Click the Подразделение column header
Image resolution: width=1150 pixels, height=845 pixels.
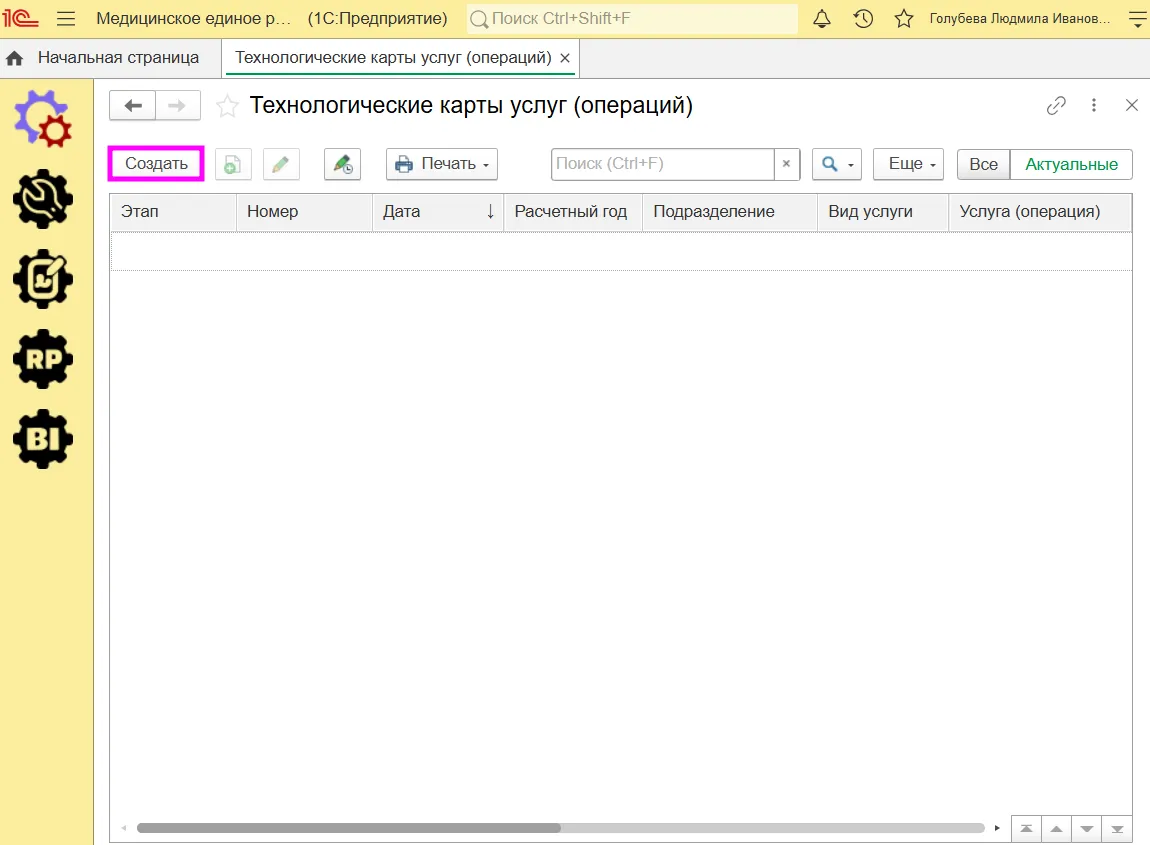tap(730, 212)
